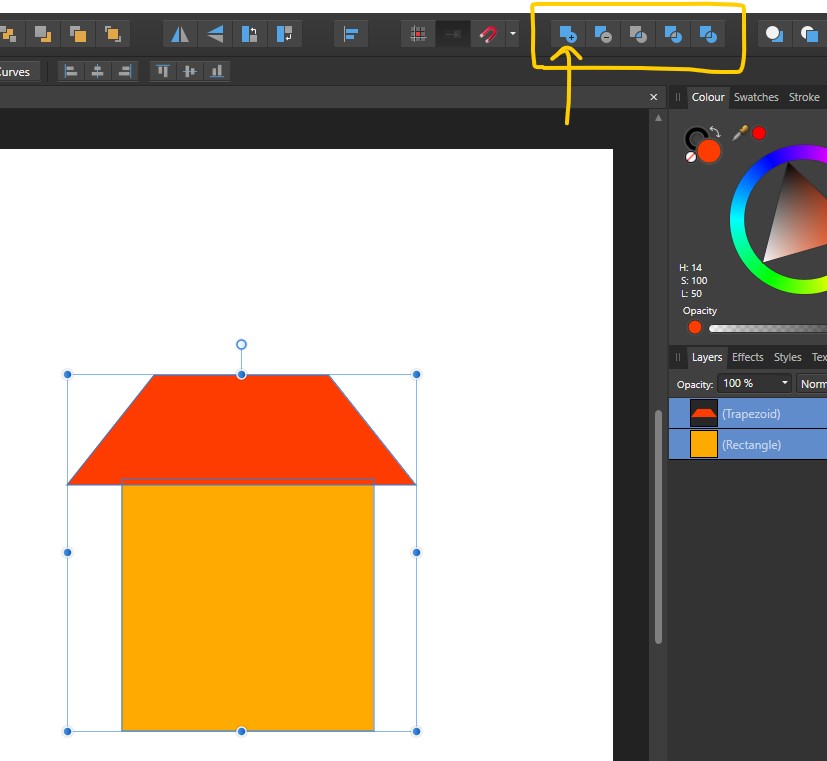Align selected objects to horizontal centre
The width and height of the screenshot is (827, 761).
tap(98, 71)
